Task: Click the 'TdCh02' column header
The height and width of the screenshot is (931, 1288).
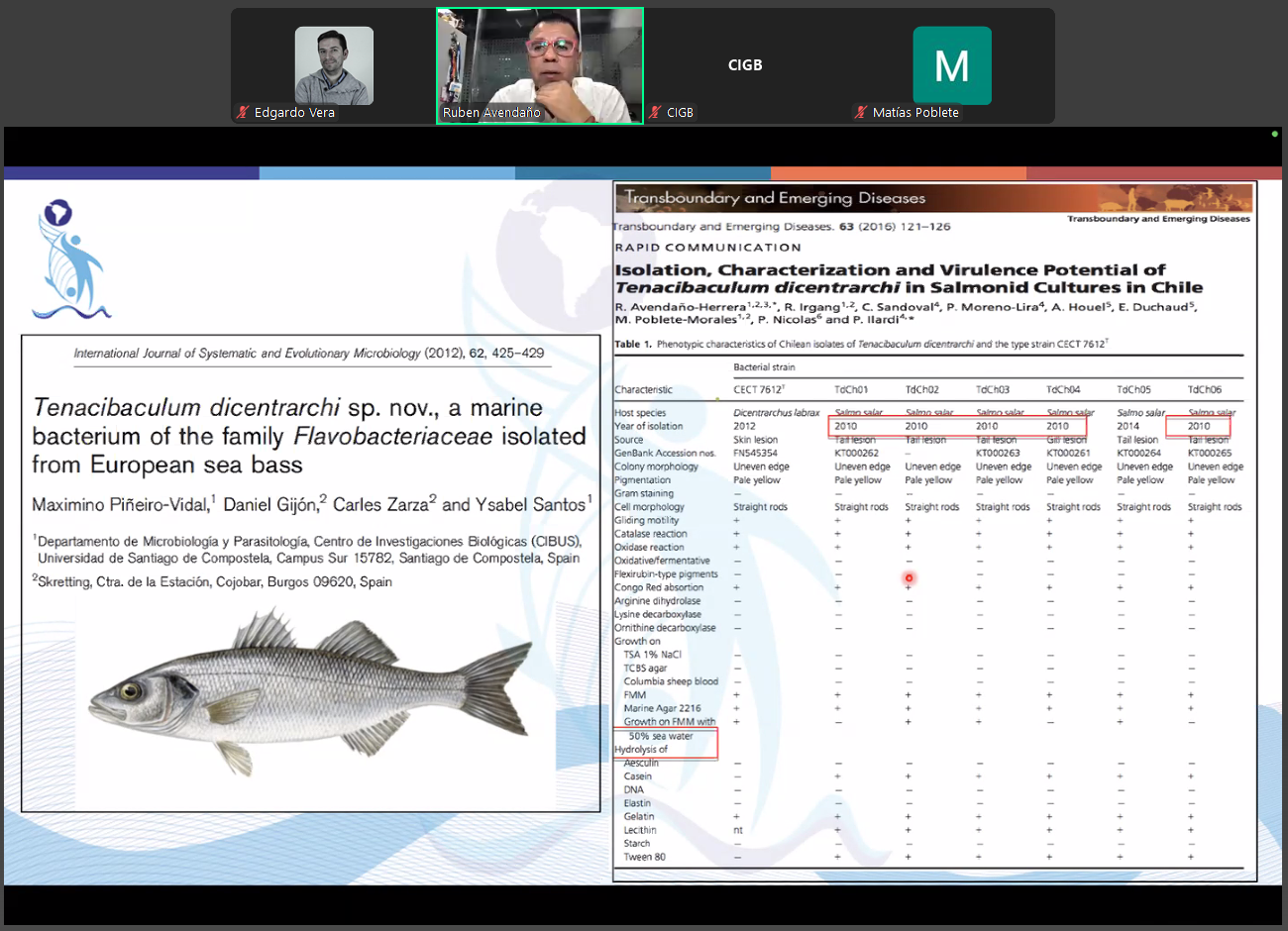Action: click(922, 390)
